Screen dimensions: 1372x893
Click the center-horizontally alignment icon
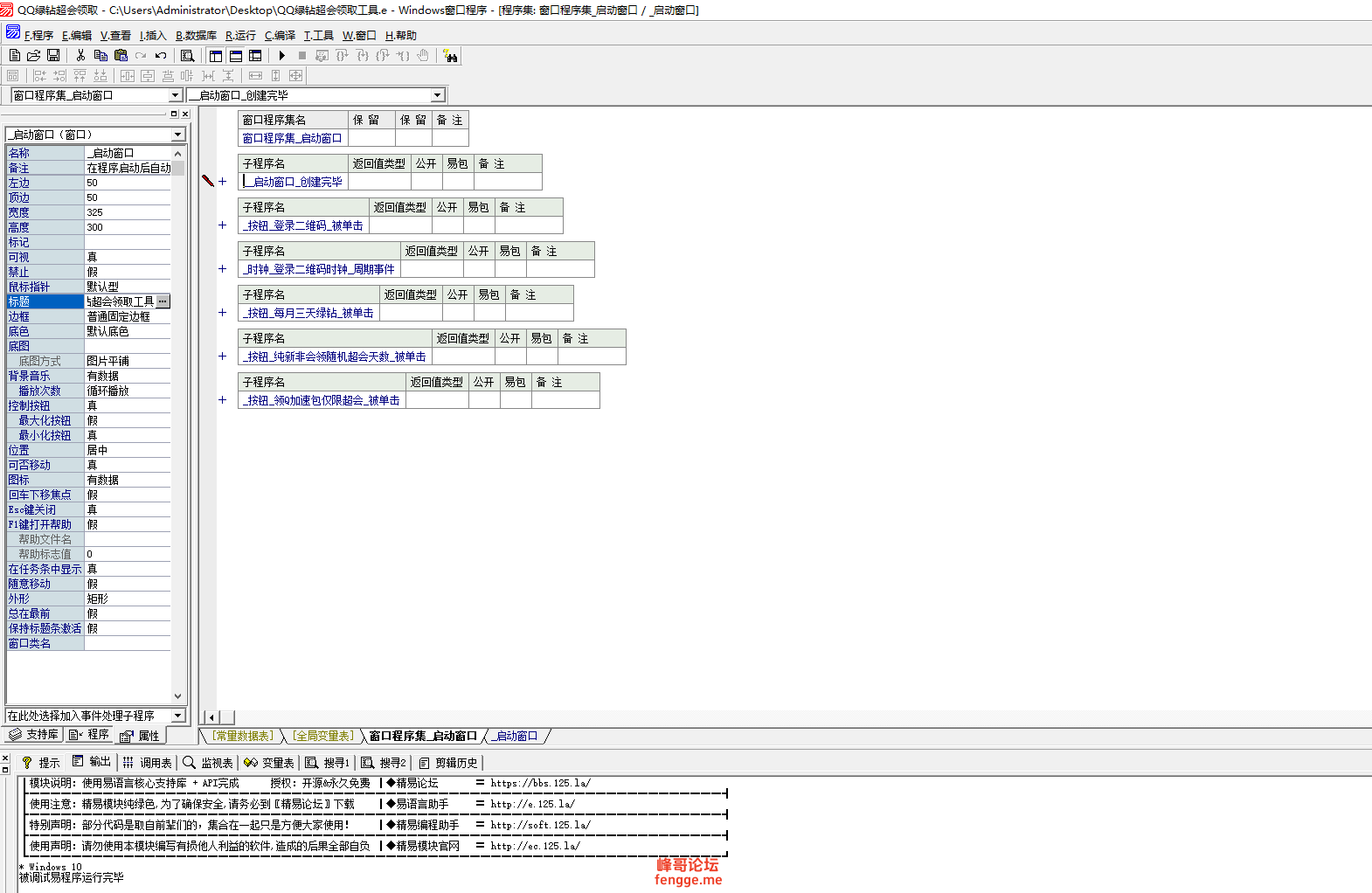point(127,75)
